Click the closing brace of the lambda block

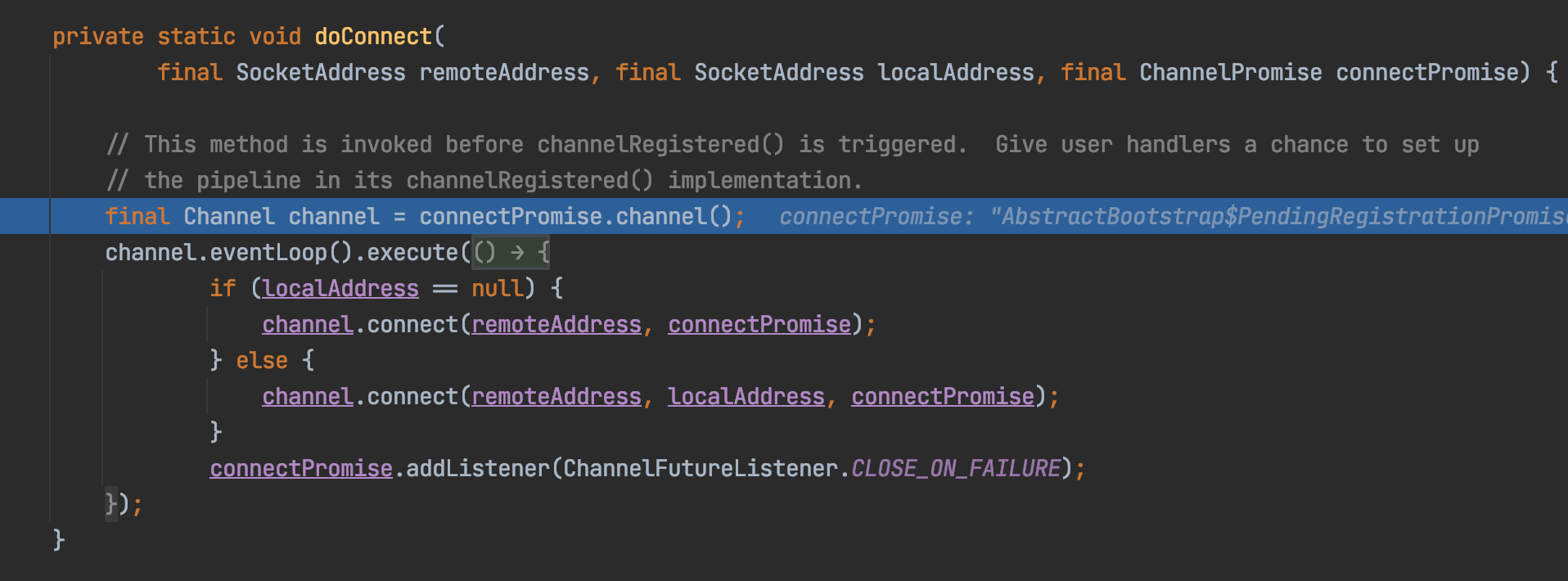111,504
